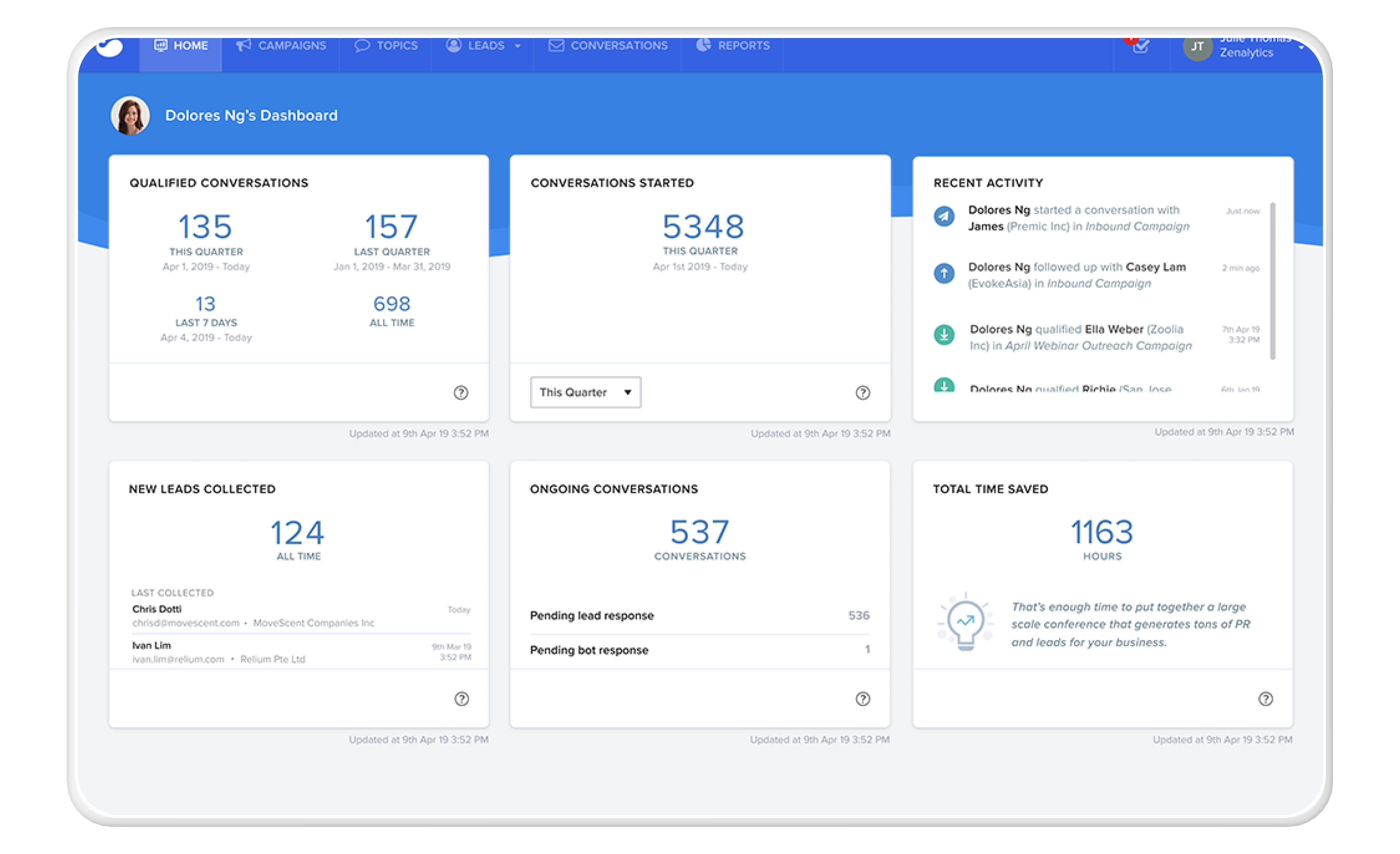The image size is (1400, 854).
Task: Expand the Zenalytics account dropdown arrow
Action: tap(1301, 48)
